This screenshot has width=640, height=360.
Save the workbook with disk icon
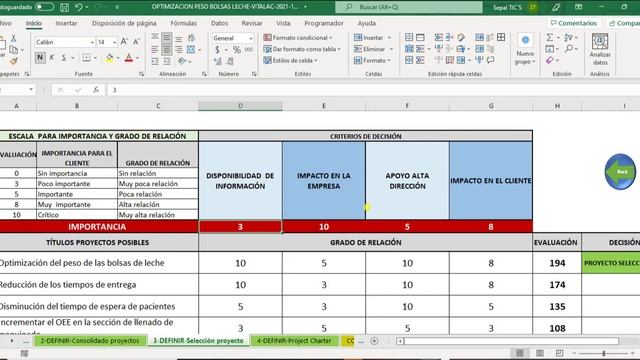[x=64, y=7]
